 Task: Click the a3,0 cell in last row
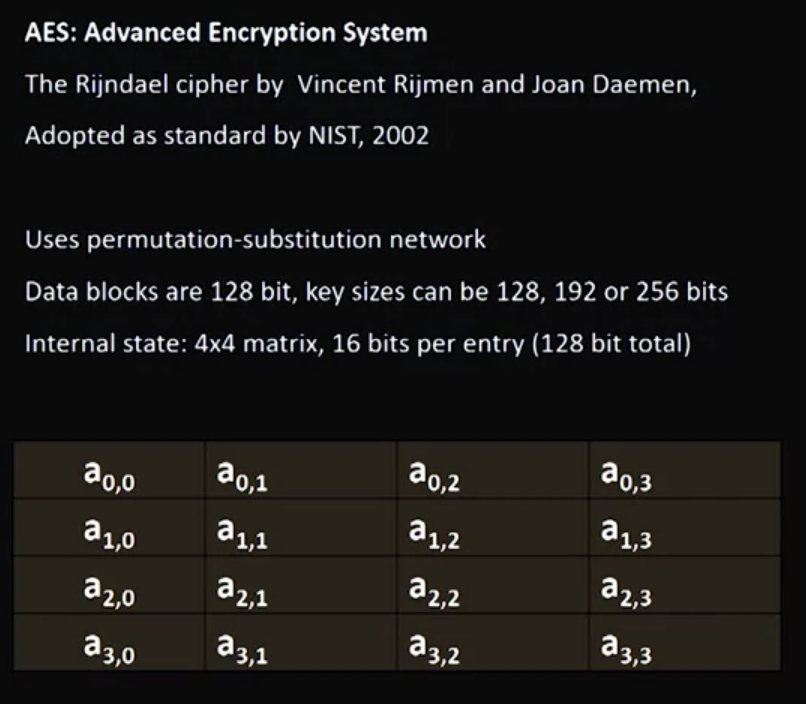109,648
